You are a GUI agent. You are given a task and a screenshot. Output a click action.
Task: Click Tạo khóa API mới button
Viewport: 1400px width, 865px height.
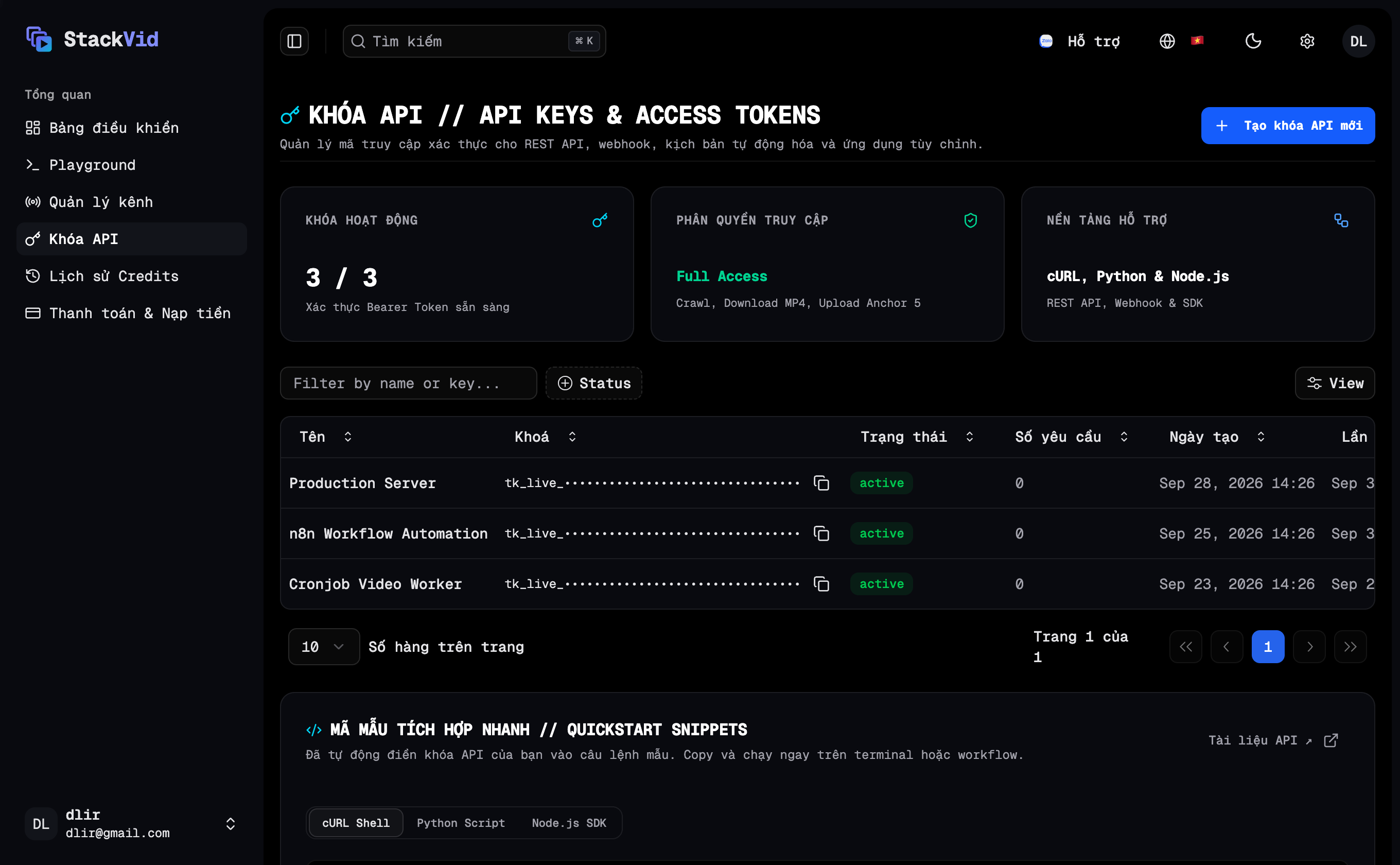tap(1288, 125)
